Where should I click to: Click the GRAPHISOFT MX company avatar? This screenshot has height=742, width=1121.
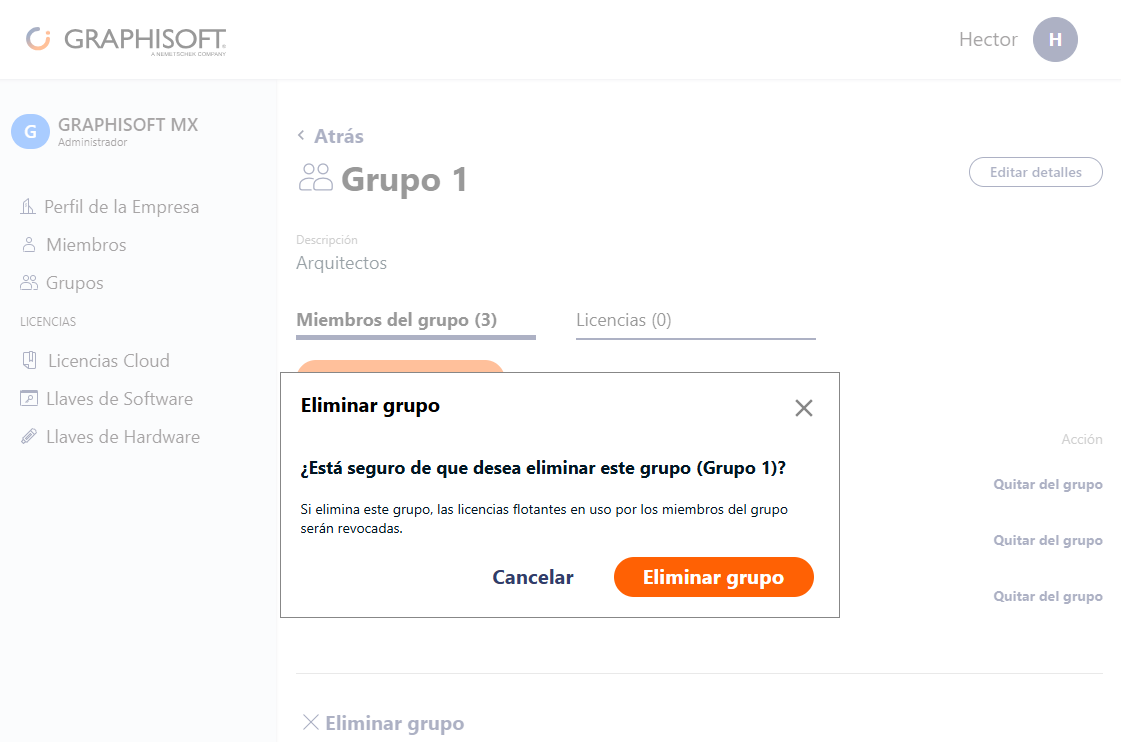[x=30, y=132]
